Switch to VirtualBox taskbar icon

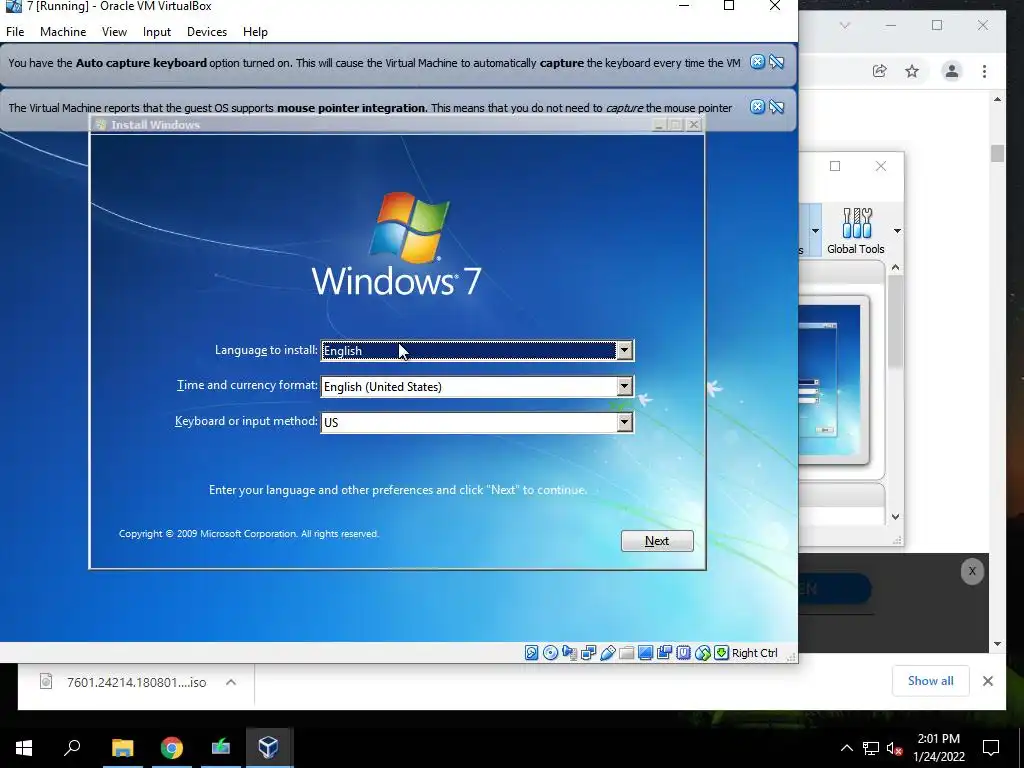(268, 748)
